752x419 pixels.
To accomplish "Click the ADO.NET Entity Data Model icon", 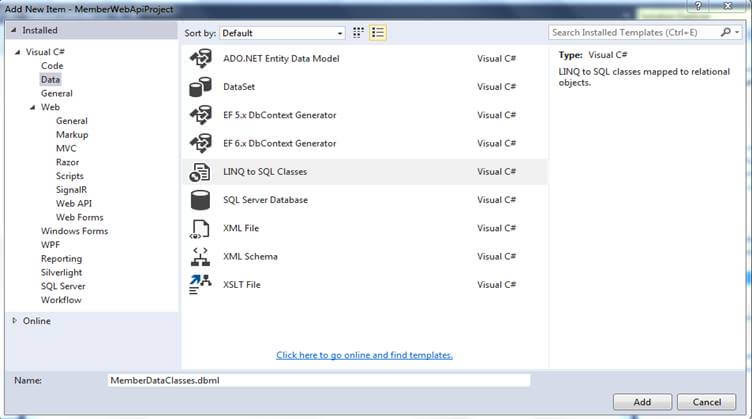I will click(x=200, y=59).
